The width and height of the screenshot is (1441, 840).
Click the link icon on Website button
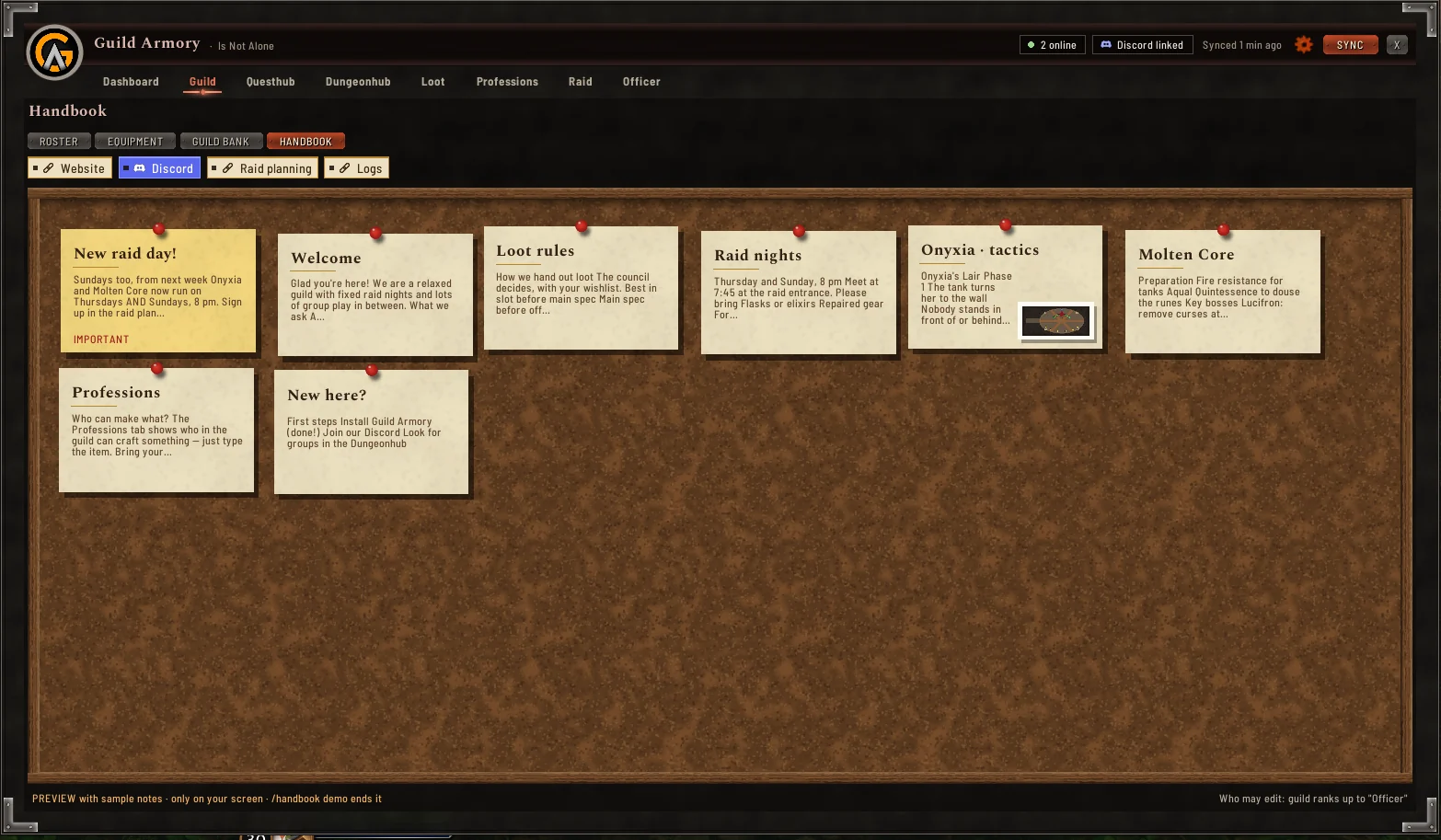click(49, 168)
